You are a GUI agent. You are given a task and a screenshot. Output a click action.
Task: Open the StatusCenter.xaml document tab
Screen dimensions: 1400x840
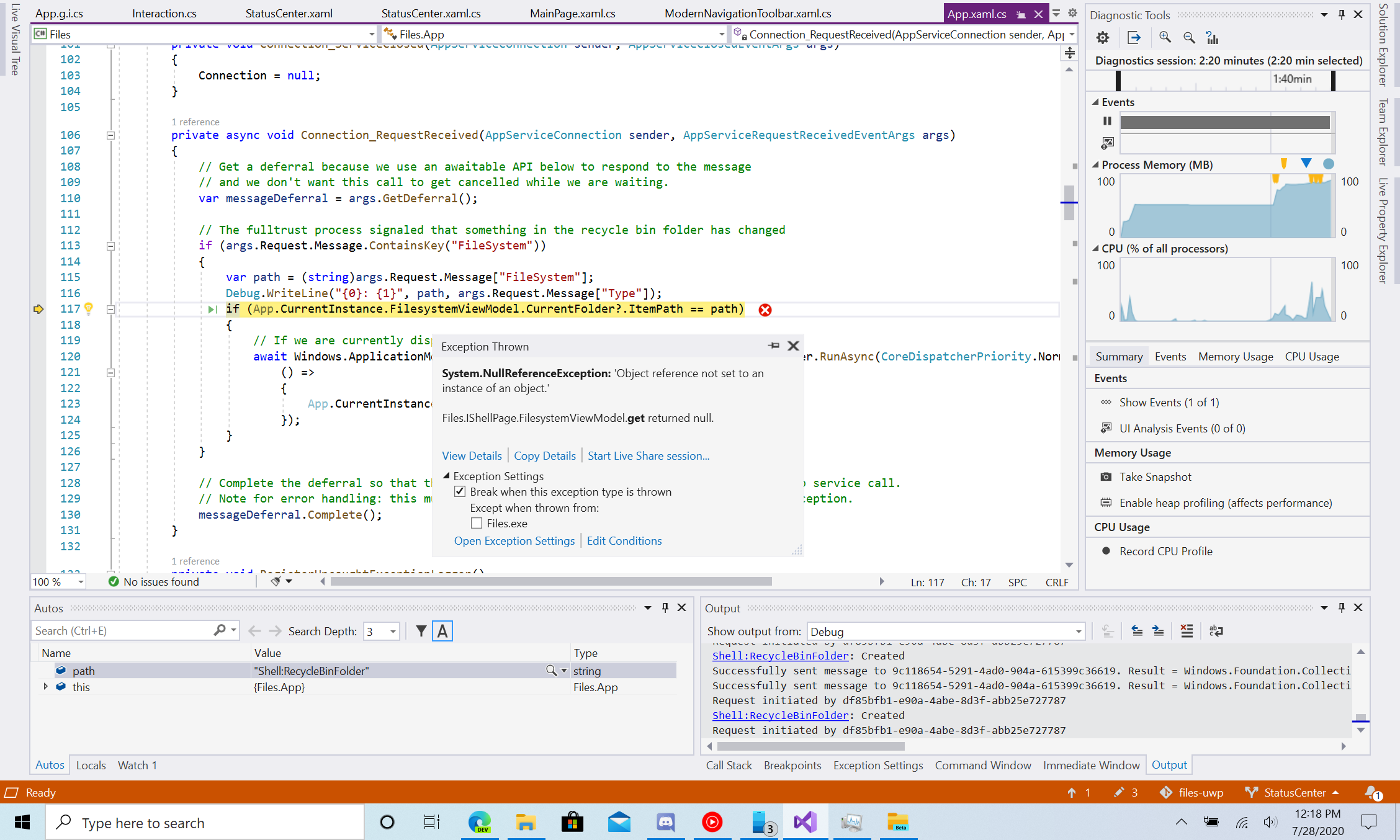[289, 12]
